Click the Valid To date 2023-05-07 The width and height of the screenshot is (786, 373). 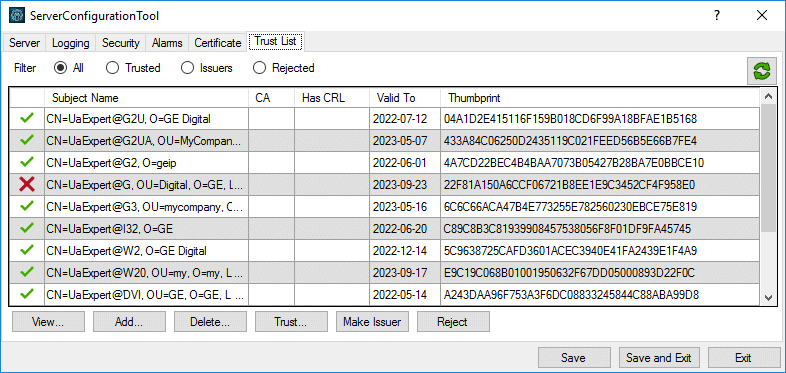pos(400,141)
